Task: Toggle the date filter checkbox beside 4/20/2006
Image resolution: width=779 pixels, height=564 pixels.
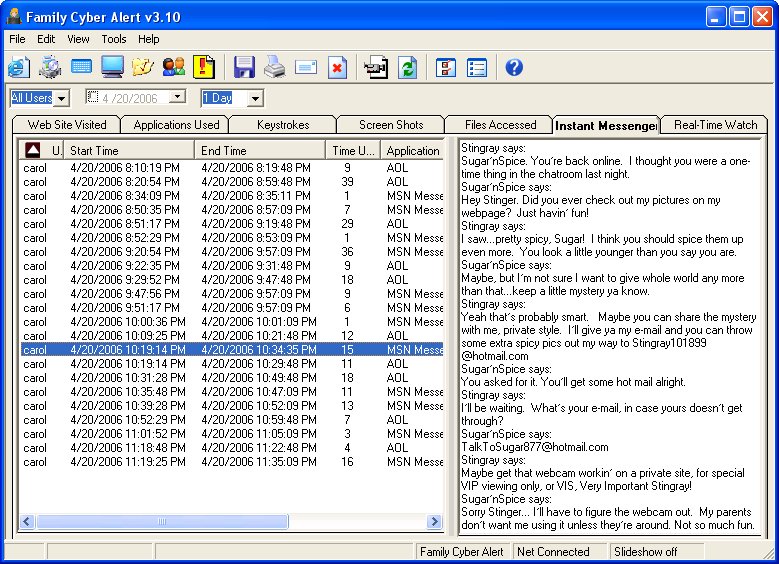Action: pos(92,96)
